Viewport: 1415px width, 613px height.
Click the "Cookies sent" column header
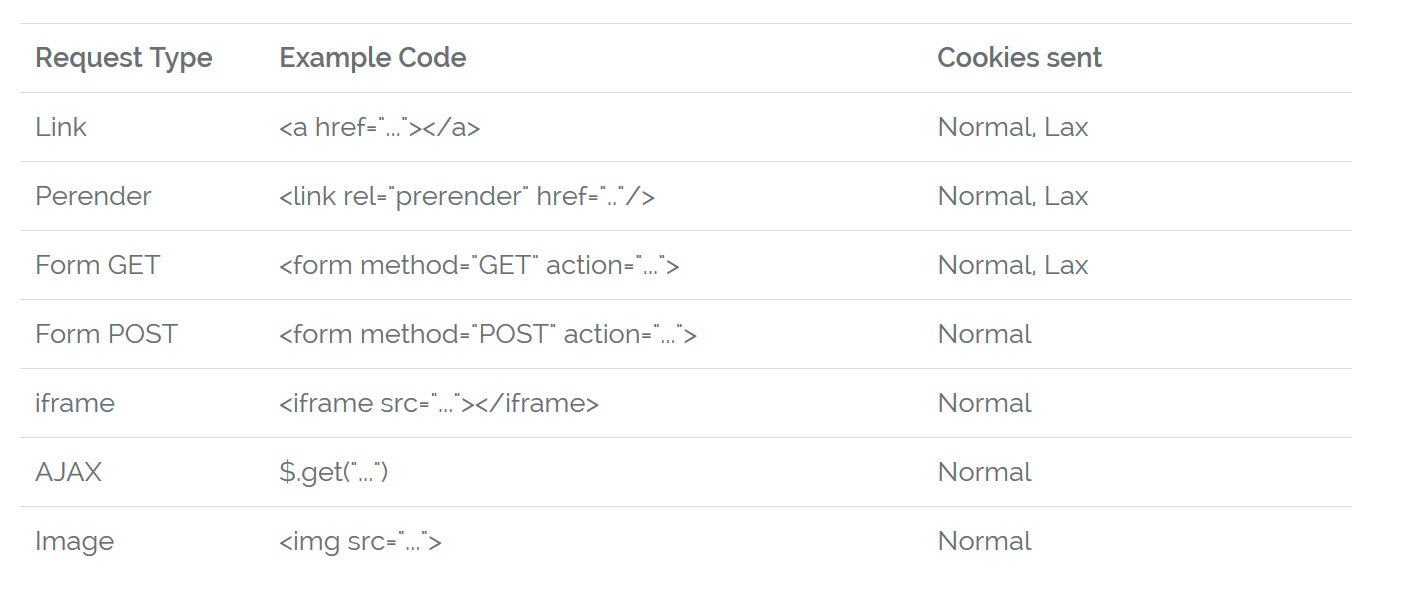click(1019, 58)
